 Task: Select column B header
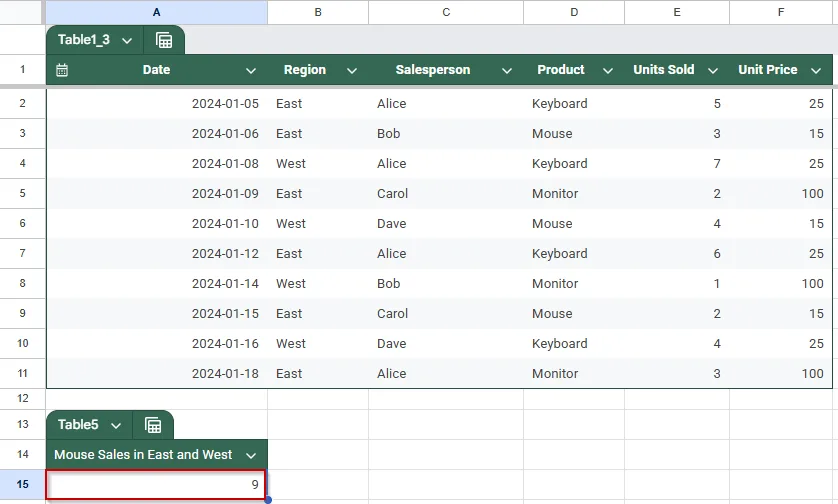pos(318,12)
